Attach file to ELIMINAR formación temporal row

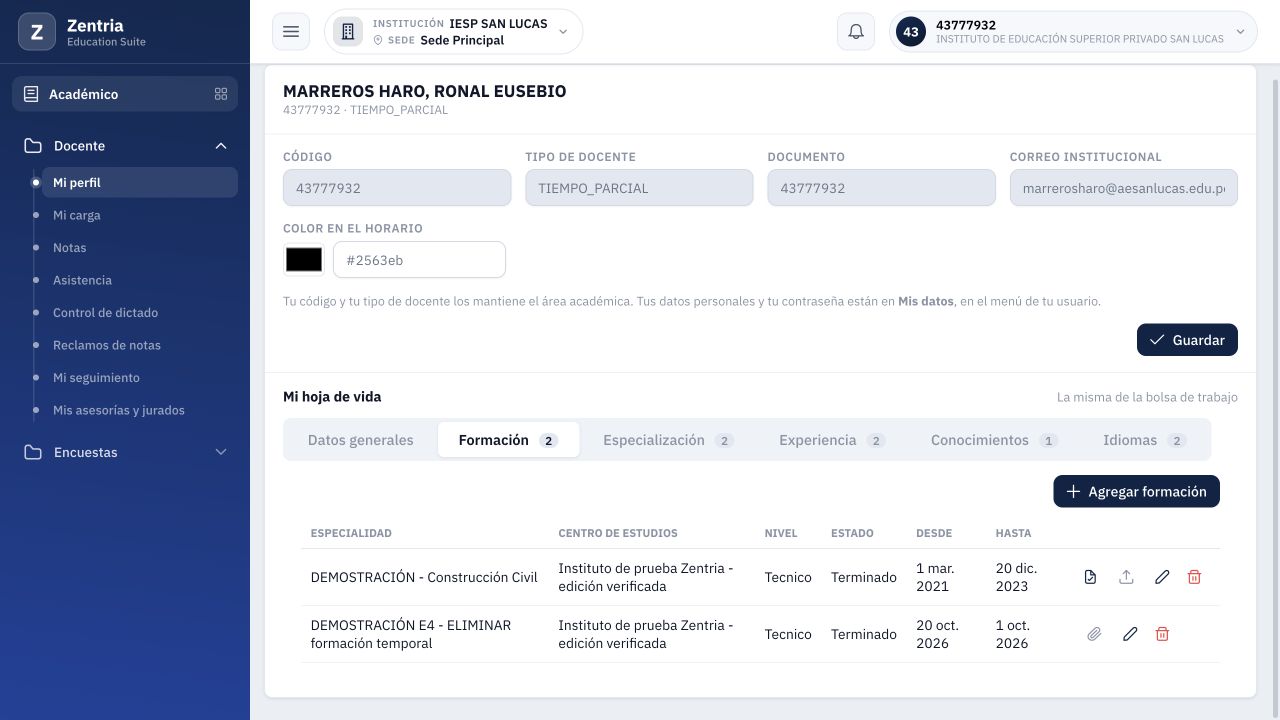click(x=1094, y=634)
